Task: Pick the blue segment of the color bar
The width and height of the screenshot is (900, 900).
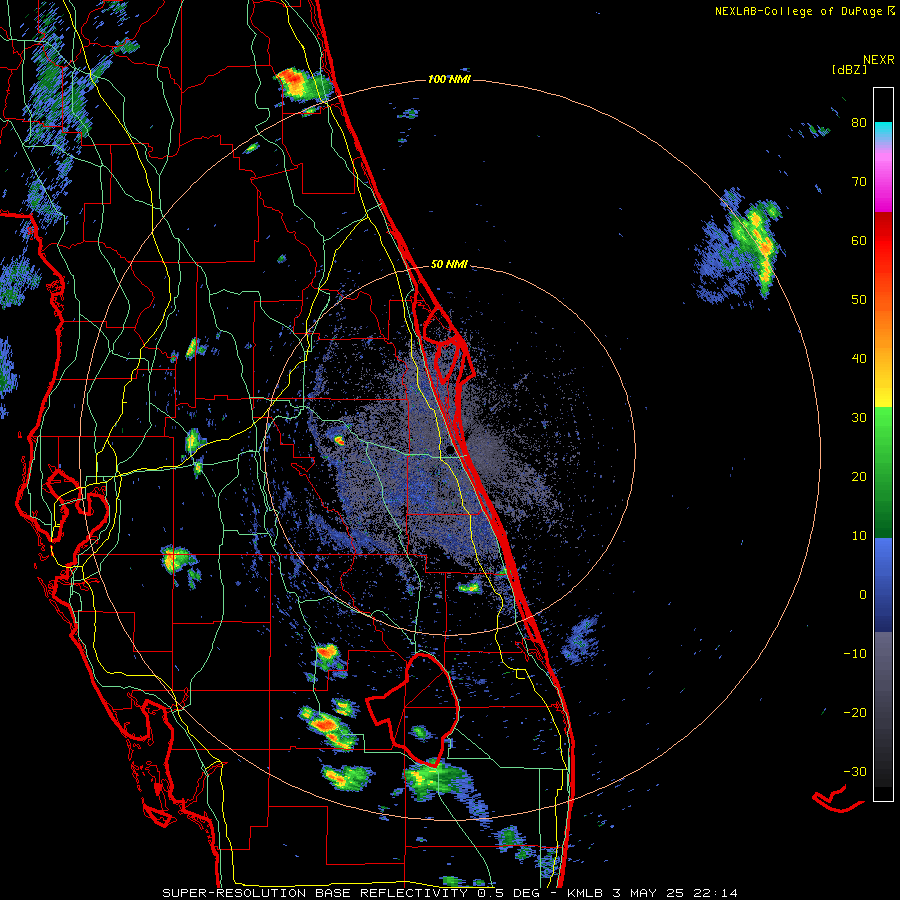Action: (883, 584)
